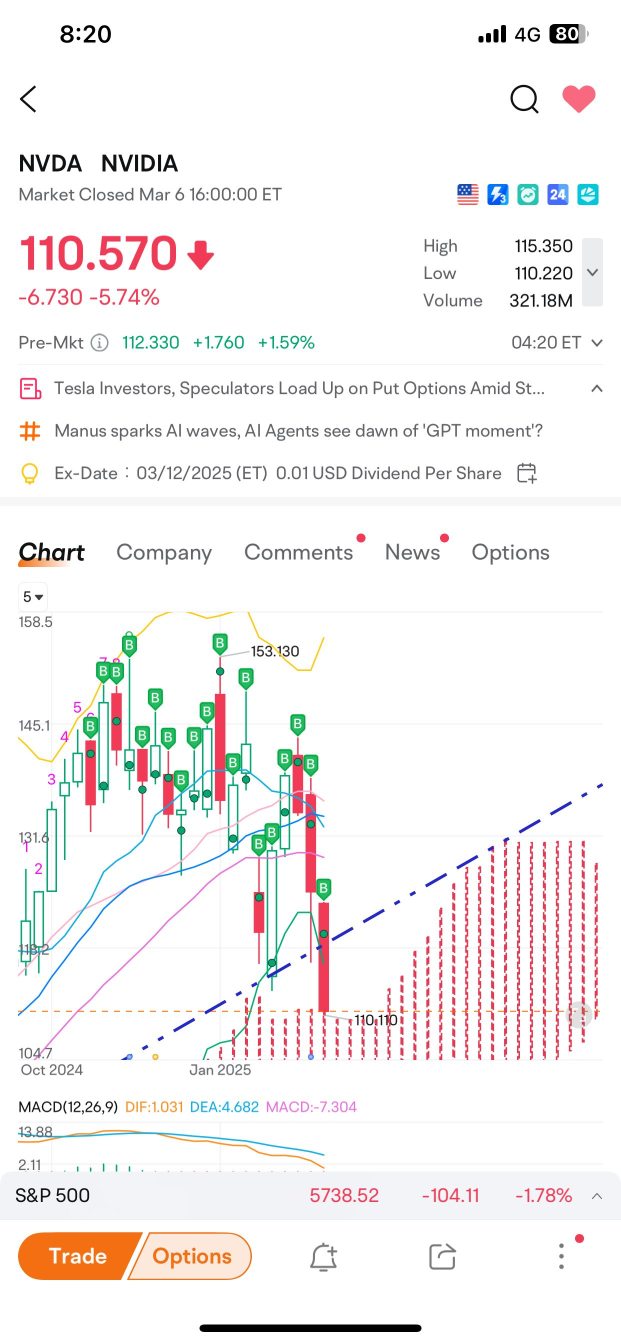Tap the back arrow icon

coord(28,99)
